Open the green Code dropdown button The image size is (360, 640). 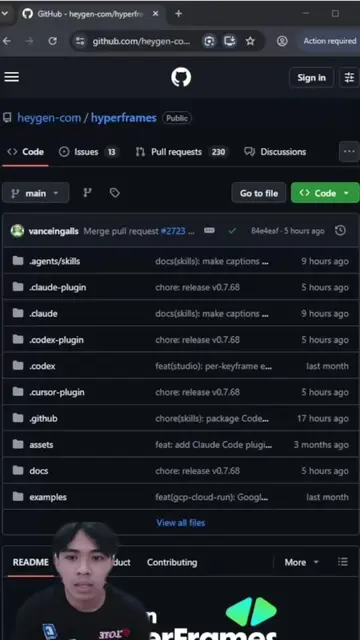pyautogui.click(x=325, y=193)
